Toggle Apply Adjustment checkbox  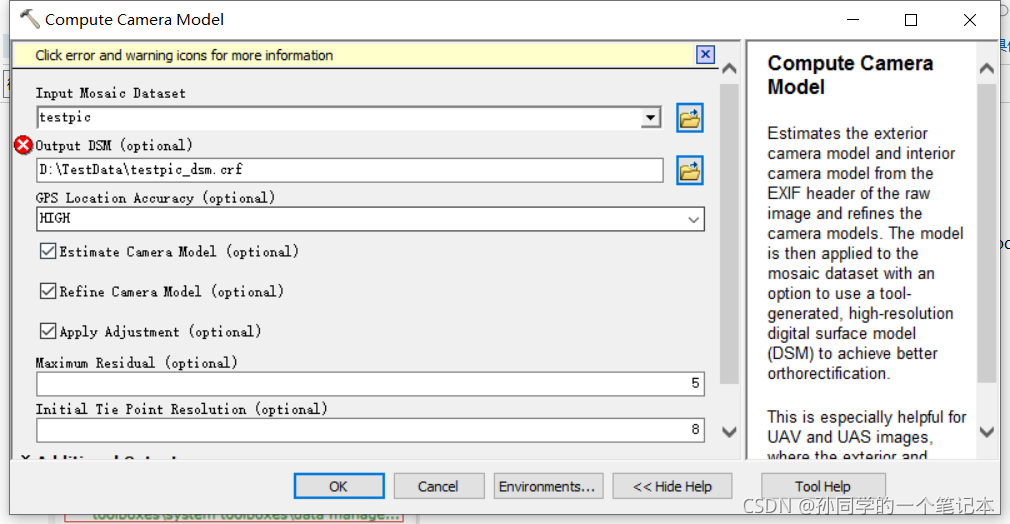pyautogui.click(x=48, y=331)
